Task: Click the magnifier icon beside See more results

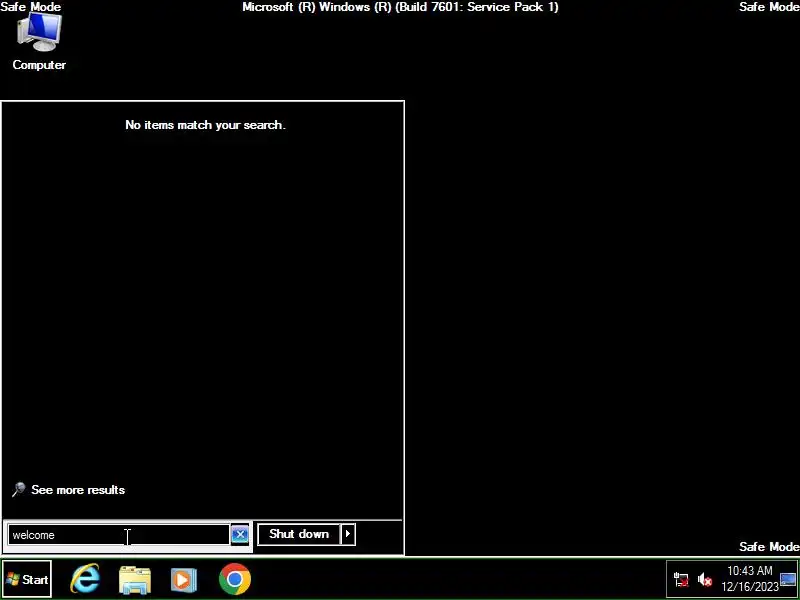Action: 18,490
